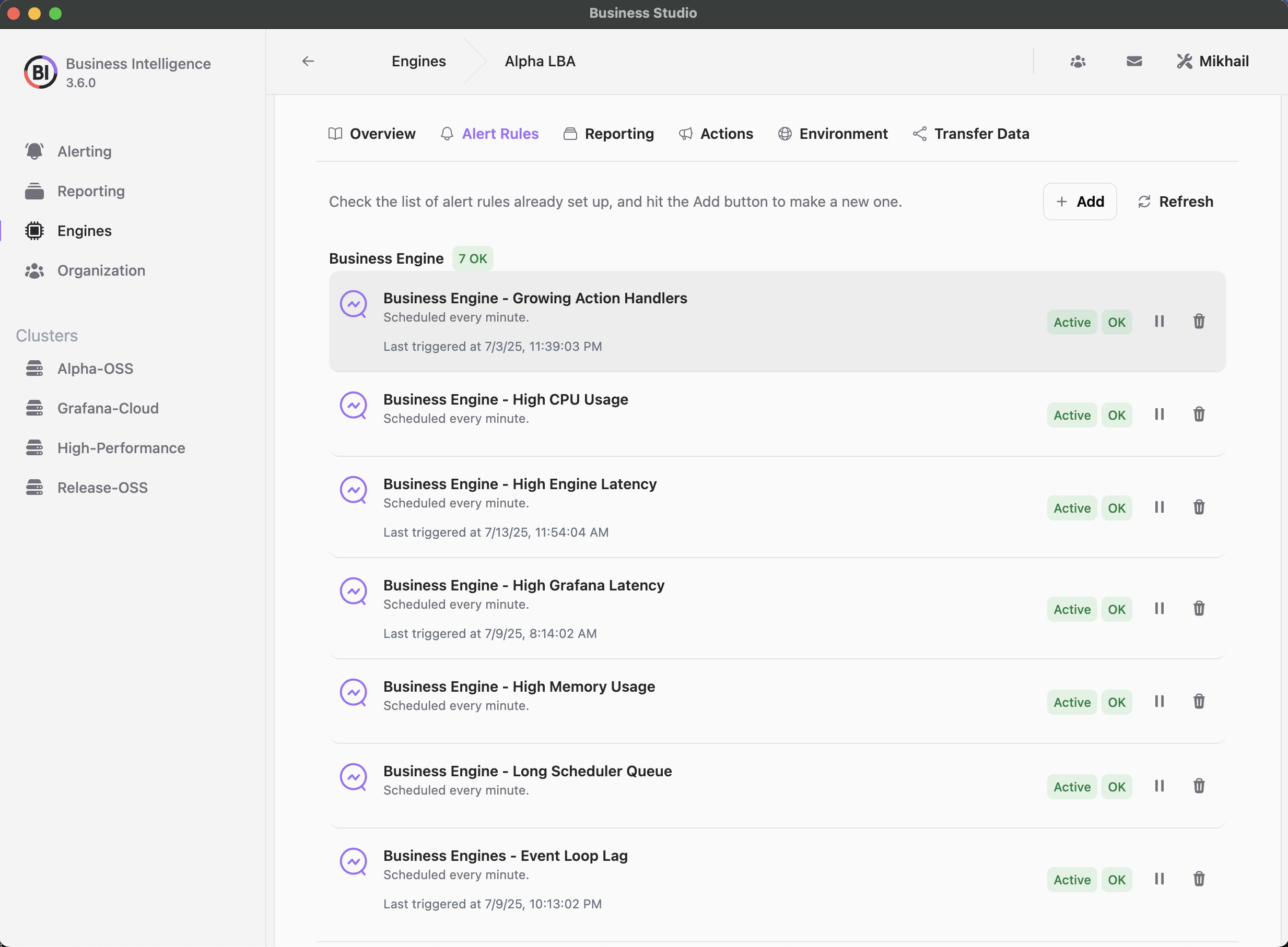This screenshot has width=1288, height=947.
Task: Pause the High Engine Latency rule
Action: [x=1160, y=507]
